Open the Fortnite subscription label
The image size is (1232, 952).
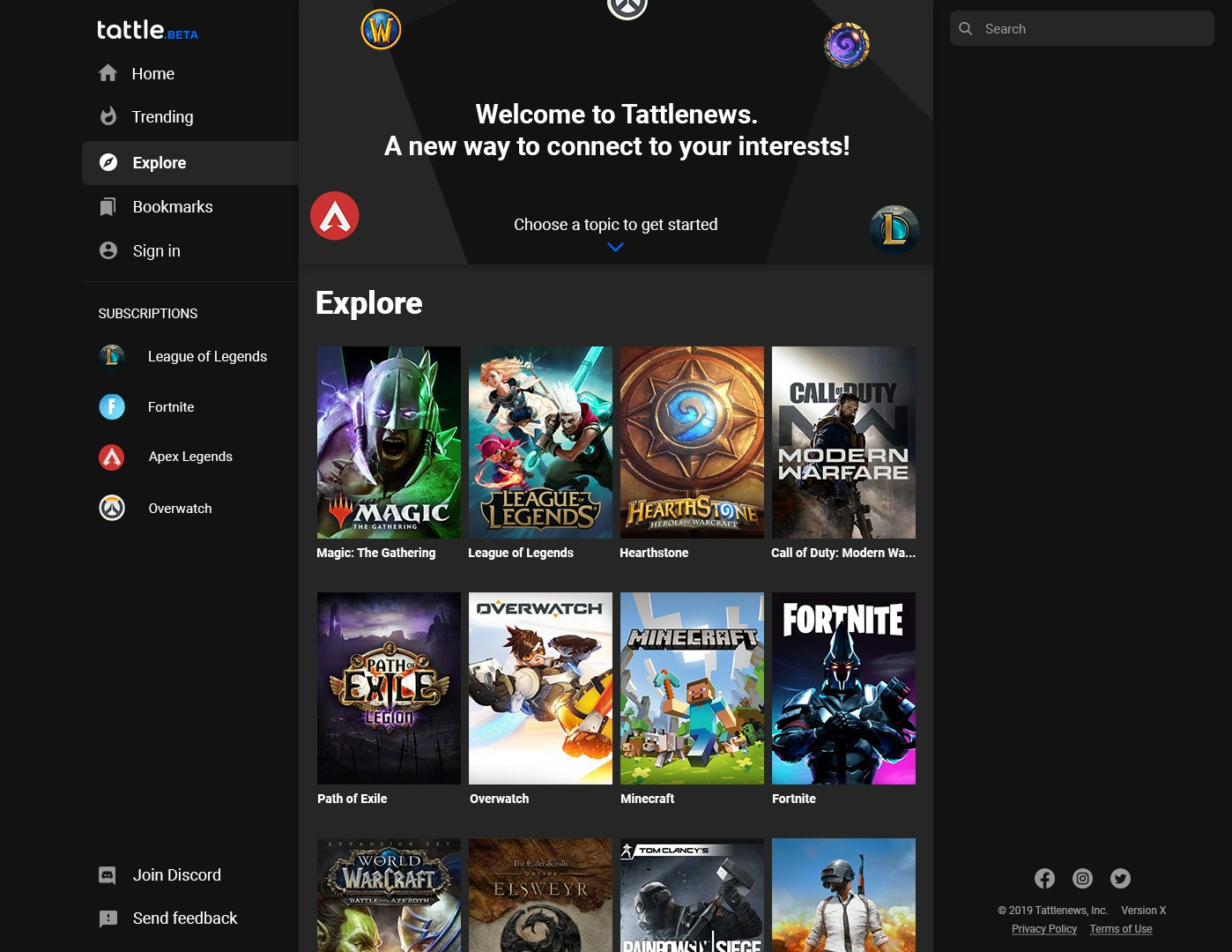click(x=171, y=407)
